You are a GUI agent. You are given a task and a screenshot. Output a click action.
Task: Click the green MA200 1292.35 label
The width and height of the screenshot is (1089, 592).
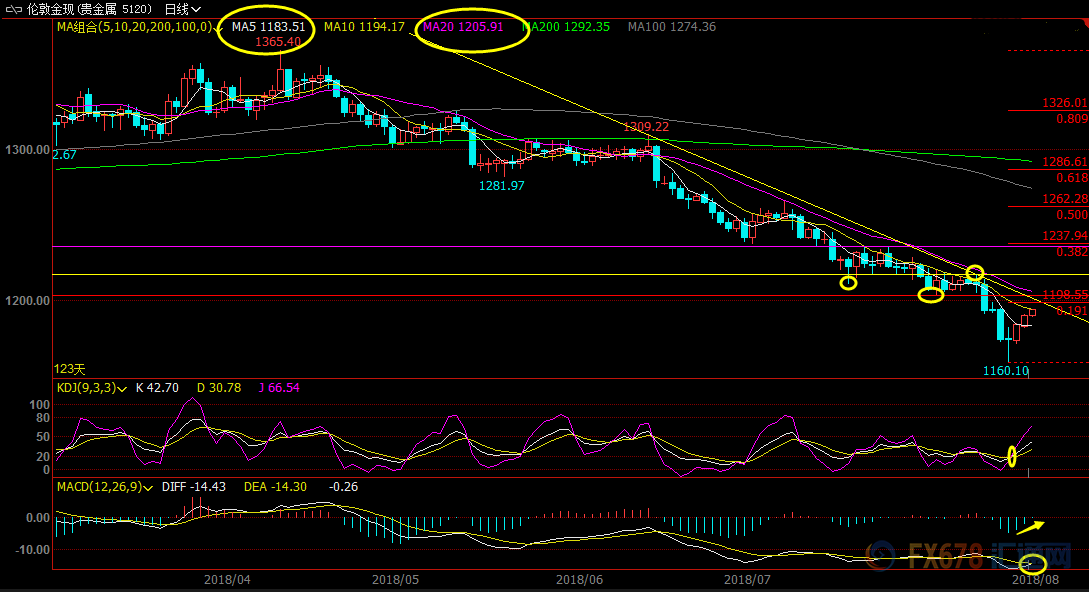[x=567, y=27]
